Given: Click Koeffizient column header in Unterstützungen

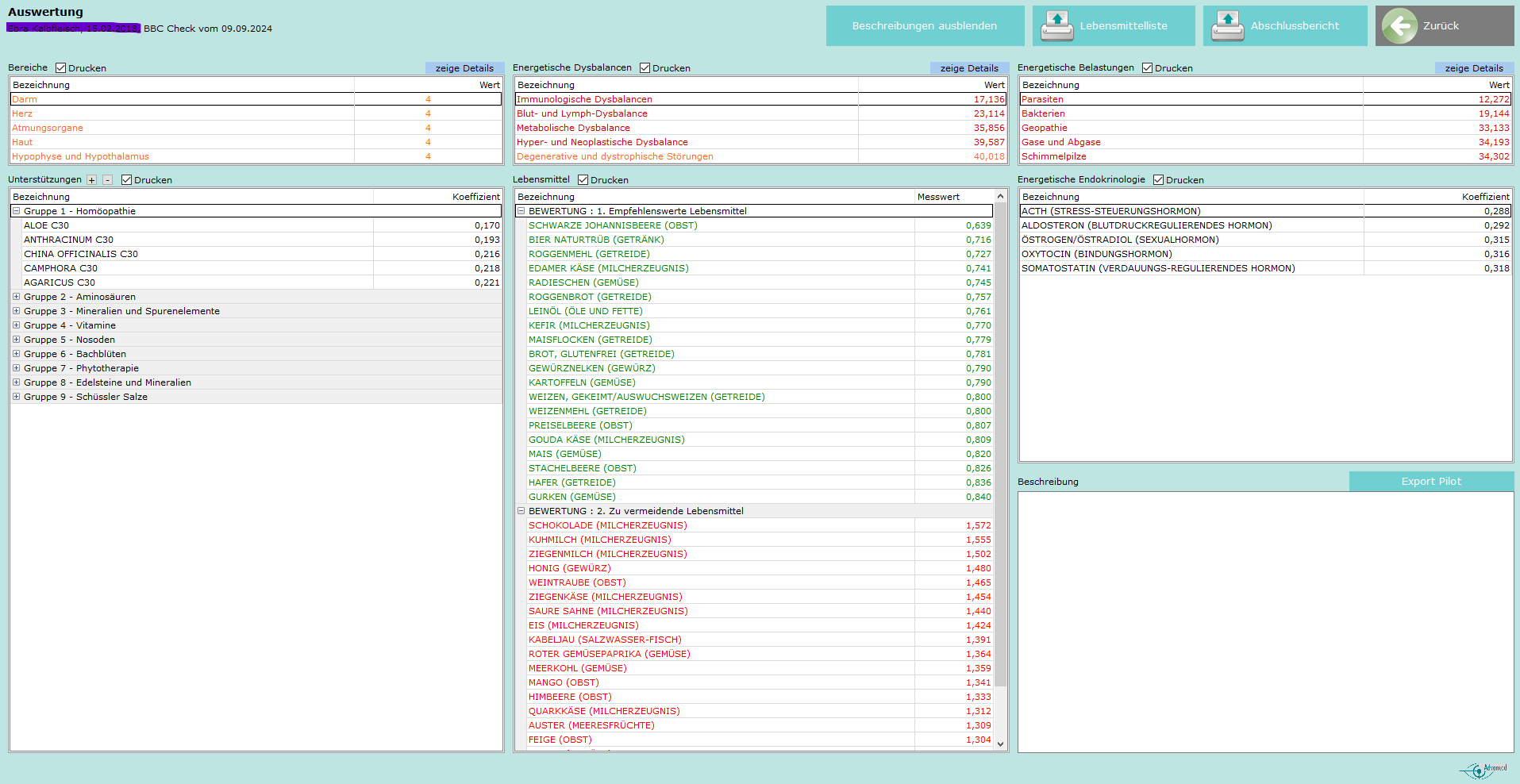Looking at the screenshot, I should [x=437, y=197].
